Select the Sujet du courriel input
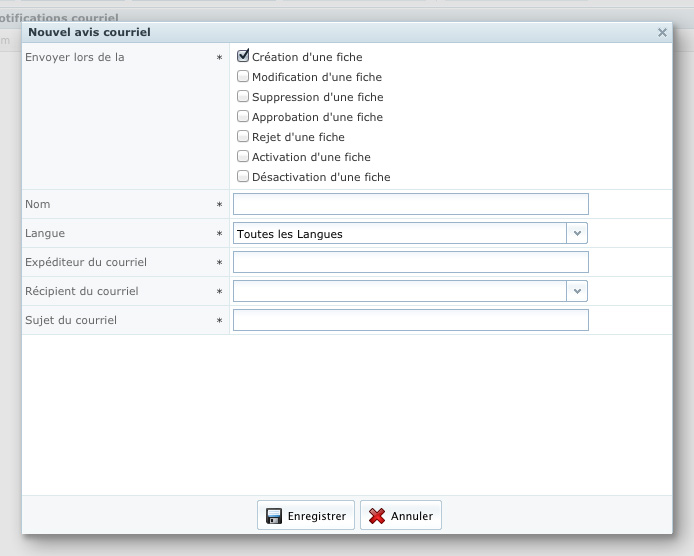Viewport: 694px width, 556px height. point(410,320)
